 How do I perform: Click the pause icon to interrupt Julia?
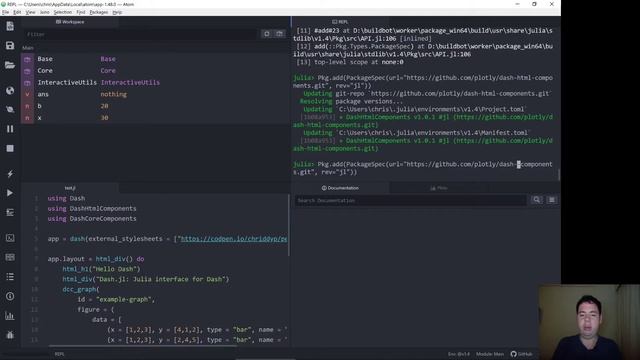click(10, 129)
